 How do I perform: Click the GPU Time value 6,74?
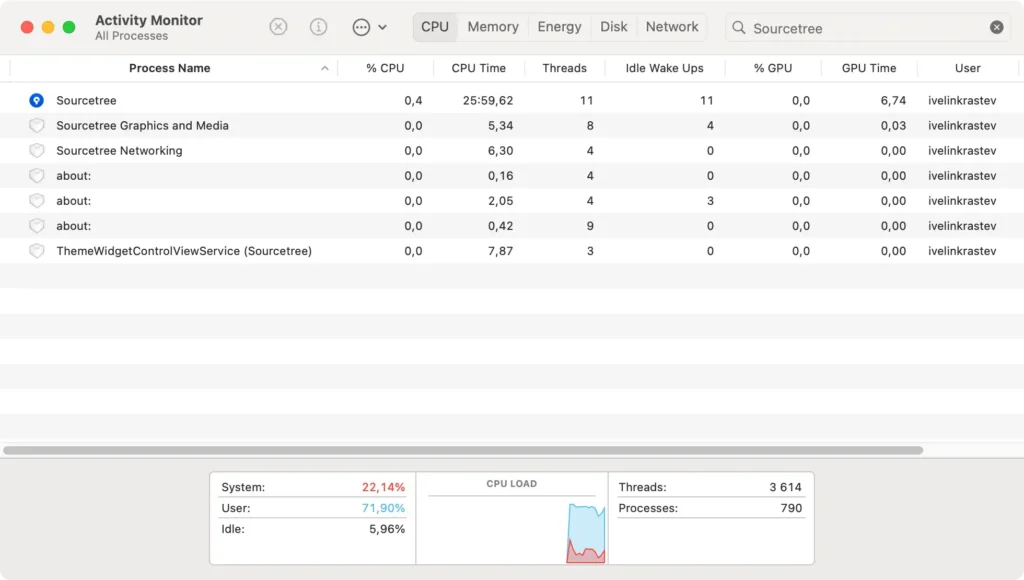tap(893, 101)
